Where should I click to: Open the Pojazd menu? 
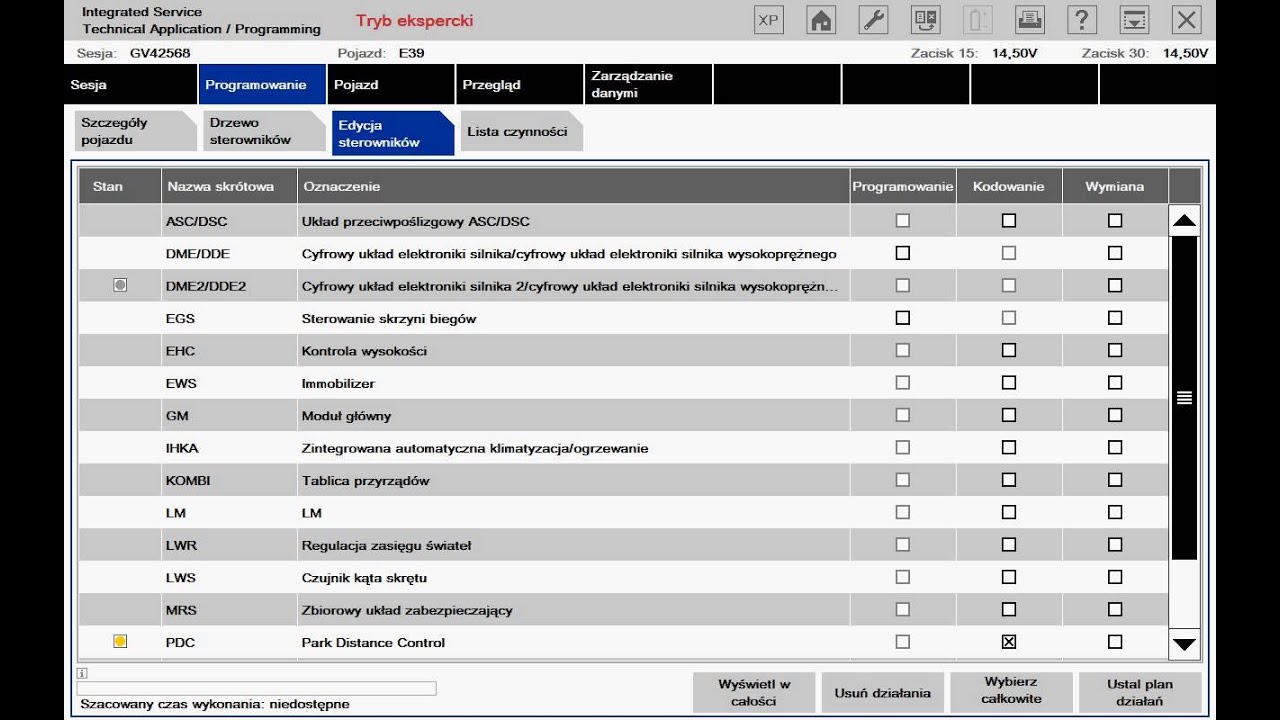coord(391,85)
